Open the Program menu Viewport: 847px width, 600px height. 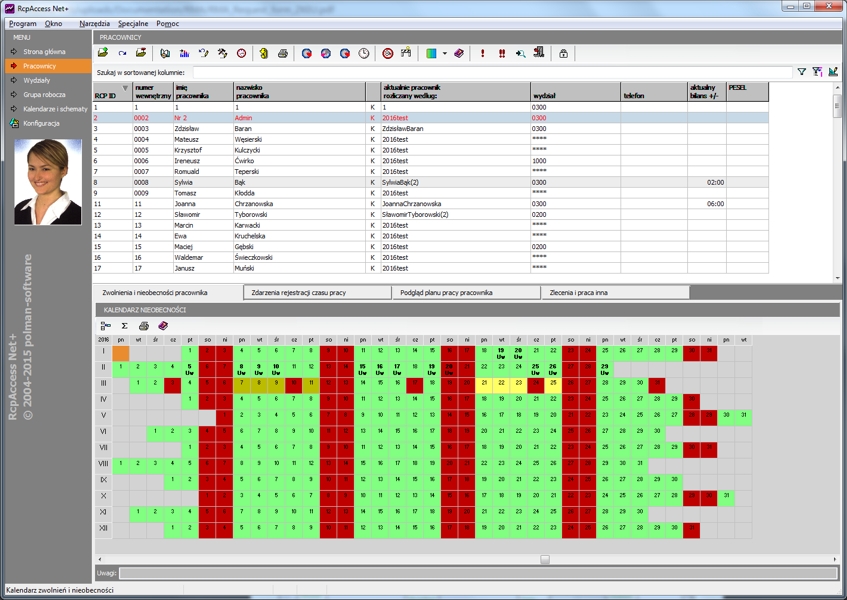pyautogui.click(x=22, y=22)
